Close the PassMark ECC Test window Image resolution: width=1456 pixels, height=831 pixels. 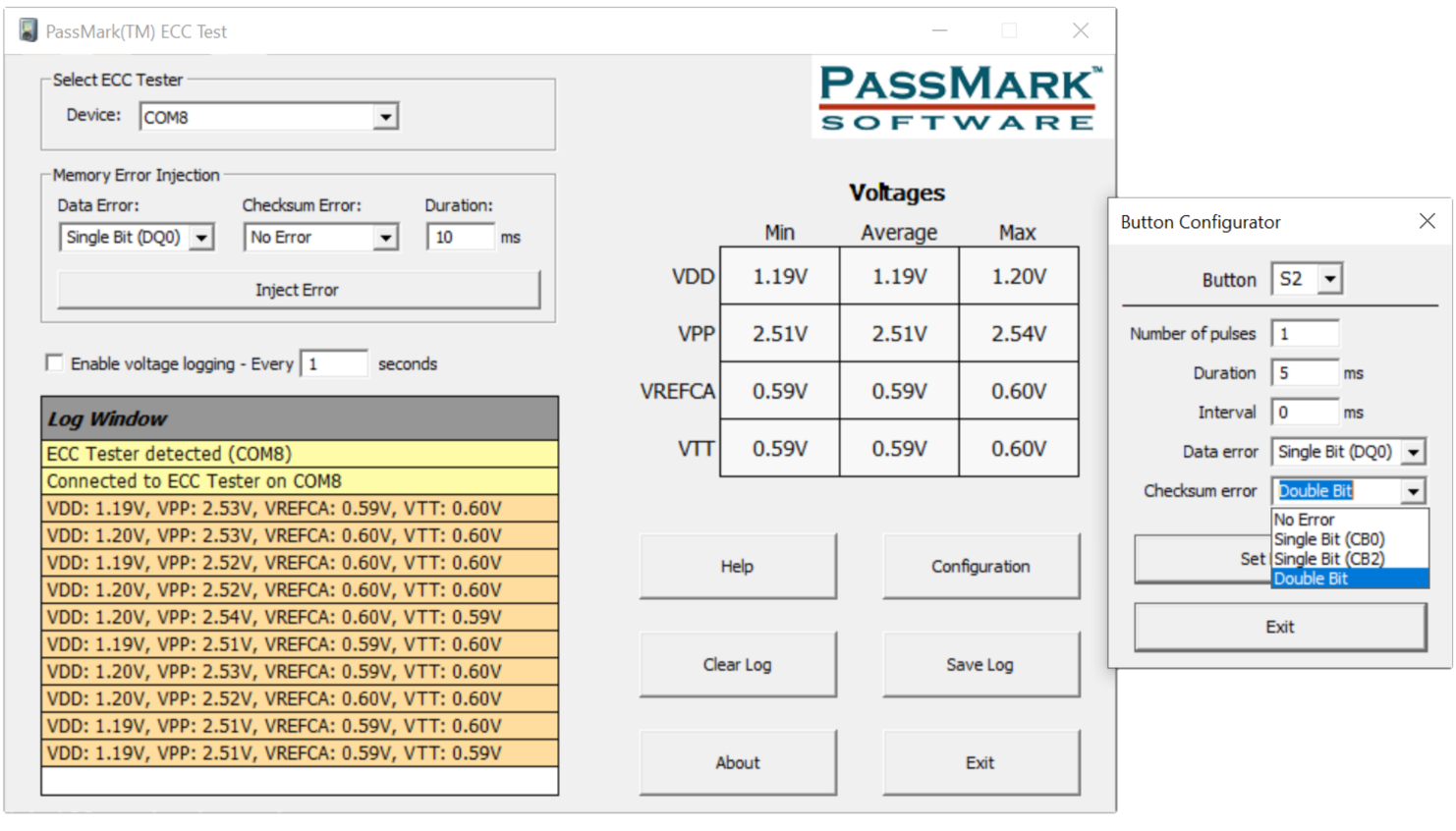1081,30
